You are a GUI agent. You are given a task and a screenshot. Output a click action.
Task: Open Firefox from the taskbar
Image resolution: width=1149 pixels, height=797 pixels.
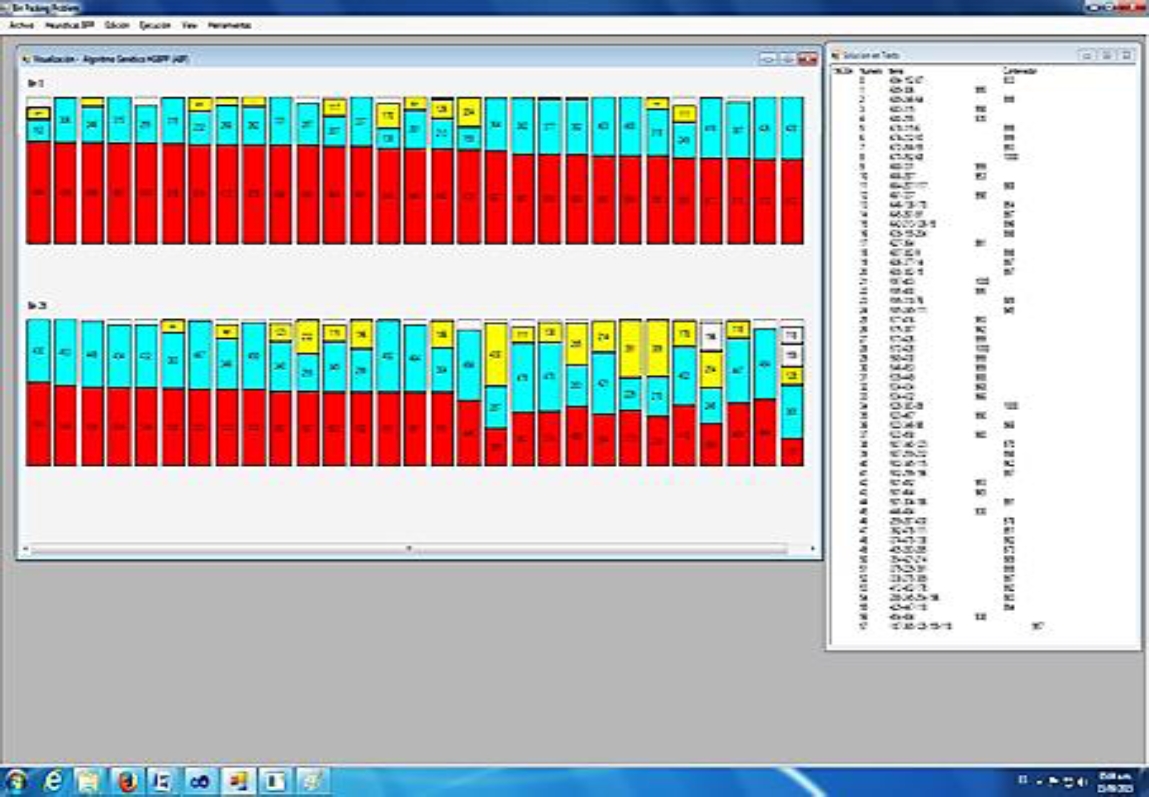(x=126, y=781)
